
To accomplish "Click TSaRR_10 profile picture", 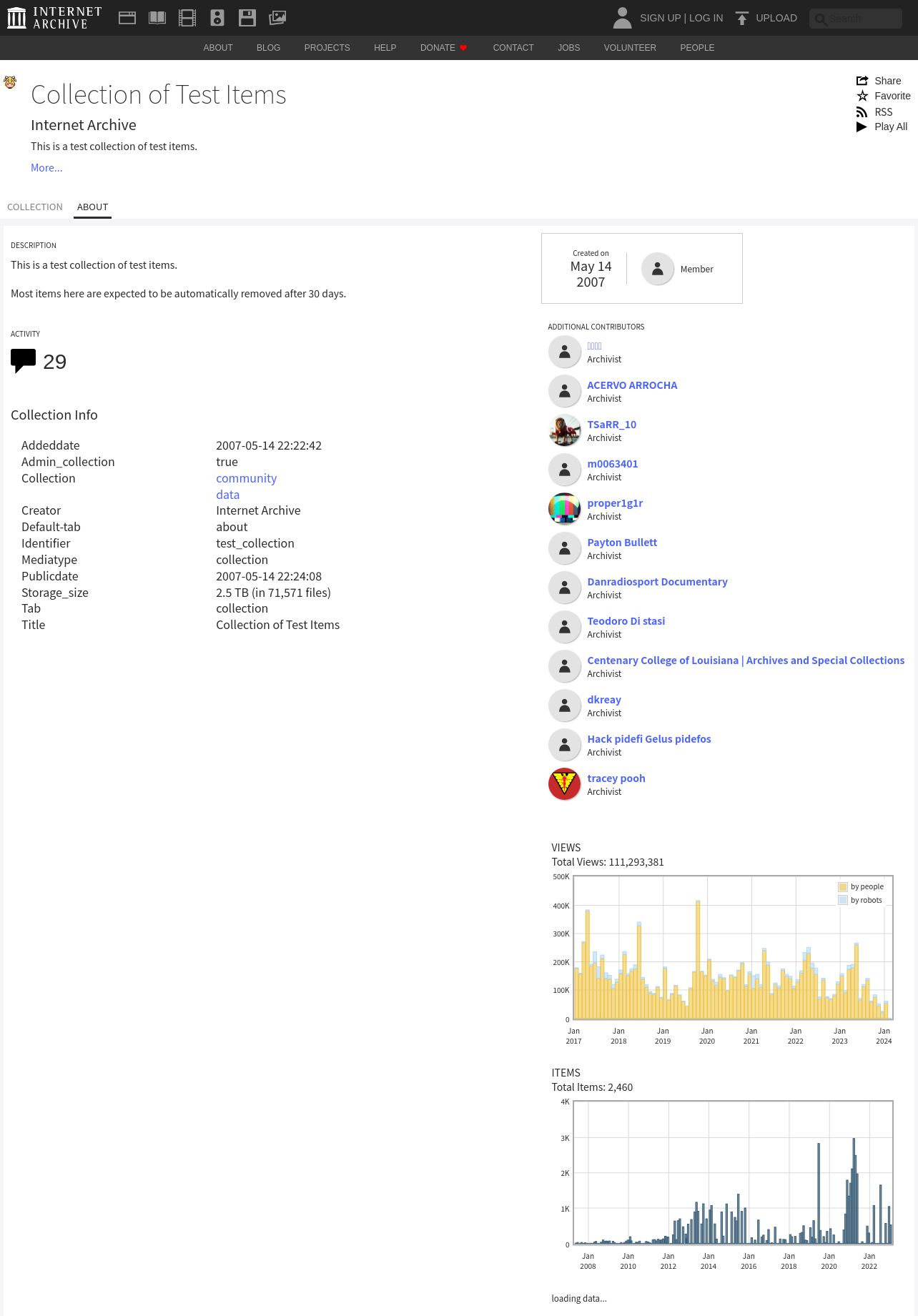I will (565, 430).
